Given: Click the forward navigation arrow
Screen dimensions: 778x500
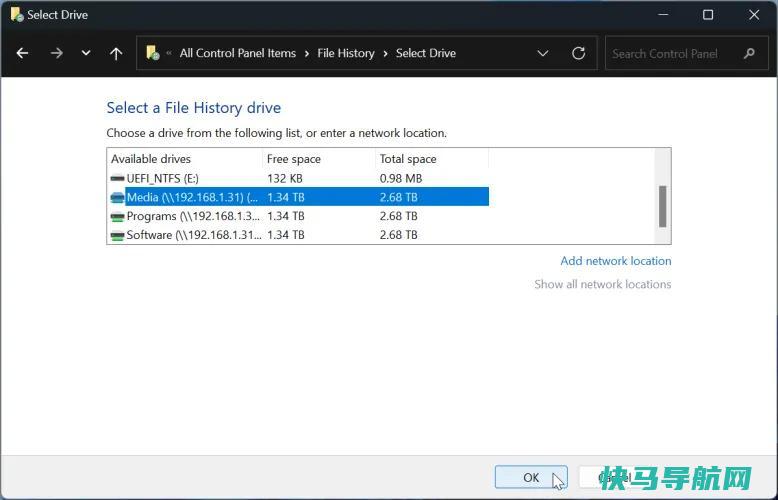Looking at the screenshot, I should click(57, 53).
